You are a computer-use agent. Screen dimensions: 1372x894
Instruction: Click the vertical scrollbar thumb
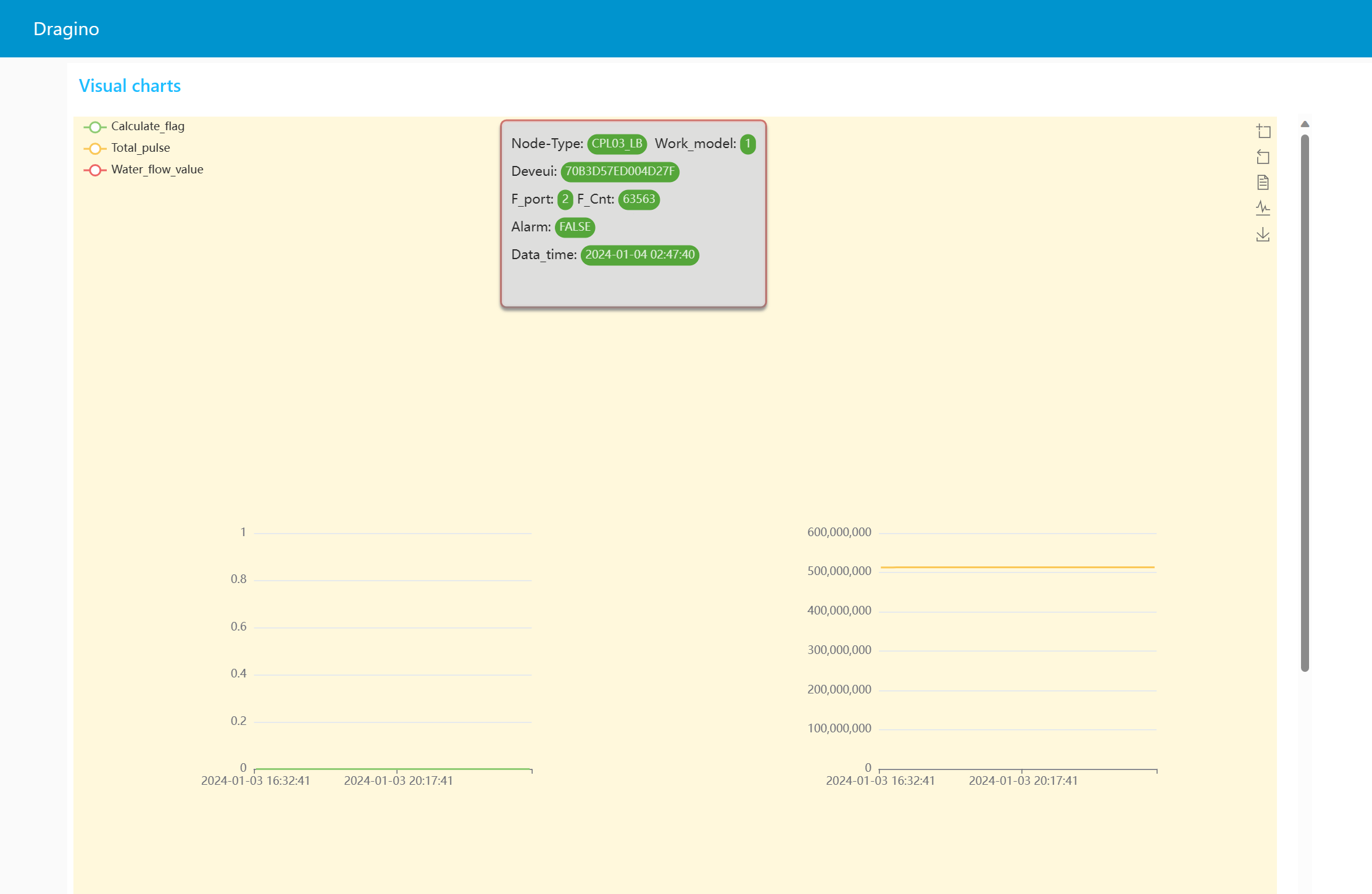point(1305,402)
